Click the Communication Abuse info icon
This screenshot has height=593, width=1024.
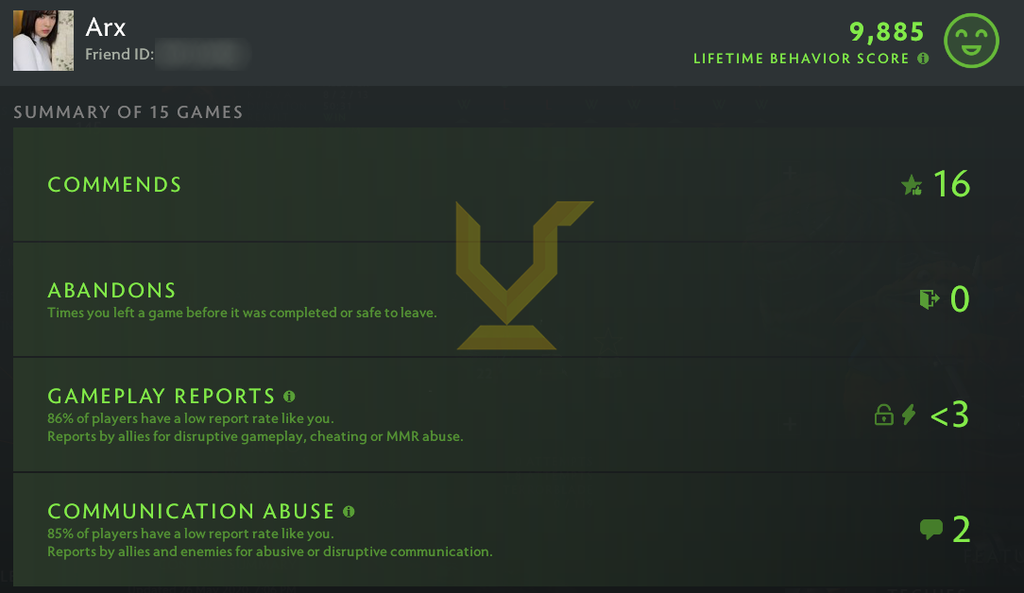click(x=349, y=511)
